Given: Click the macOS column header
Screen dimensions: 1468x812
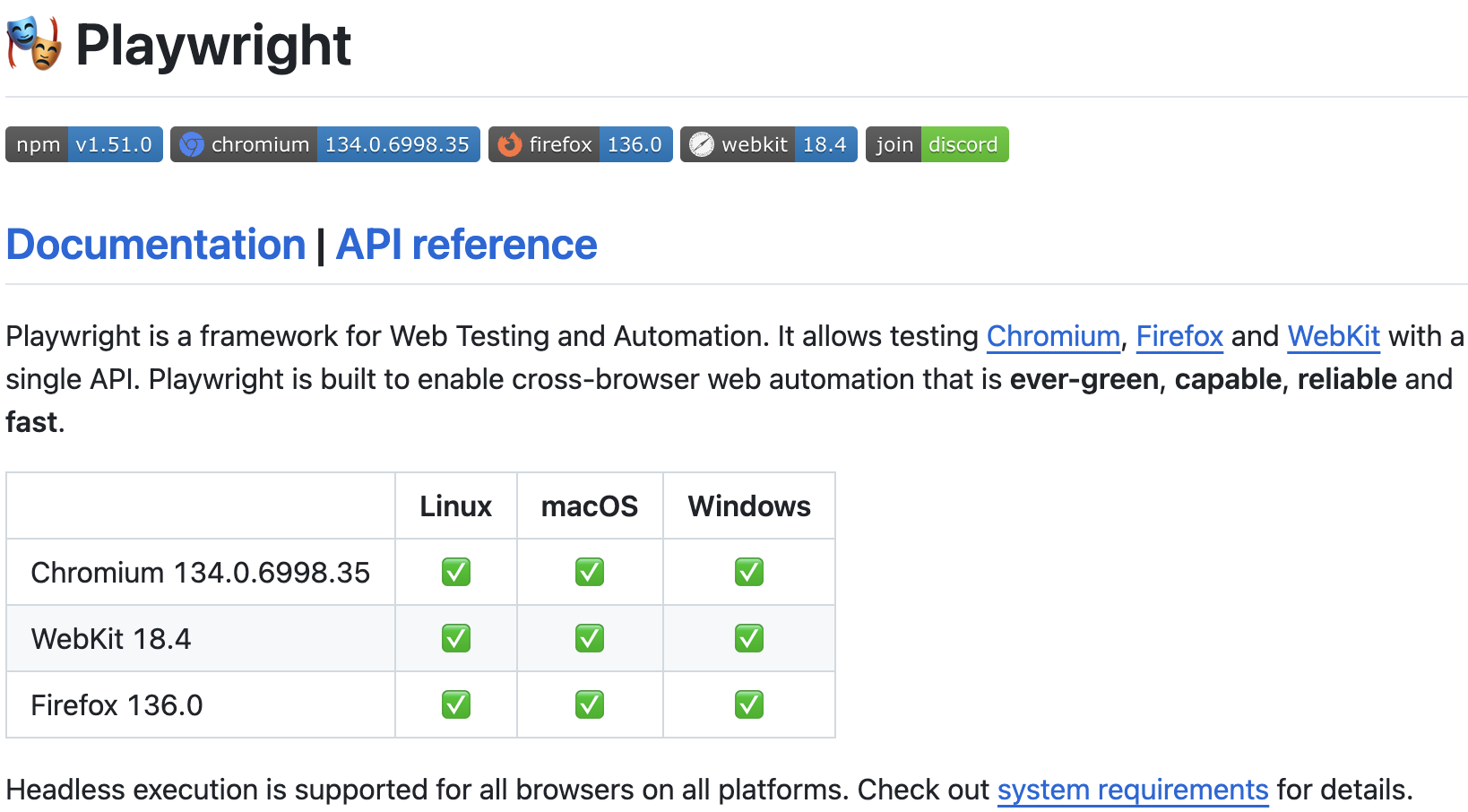Looking at the screenshot, I should click(590, 506).
